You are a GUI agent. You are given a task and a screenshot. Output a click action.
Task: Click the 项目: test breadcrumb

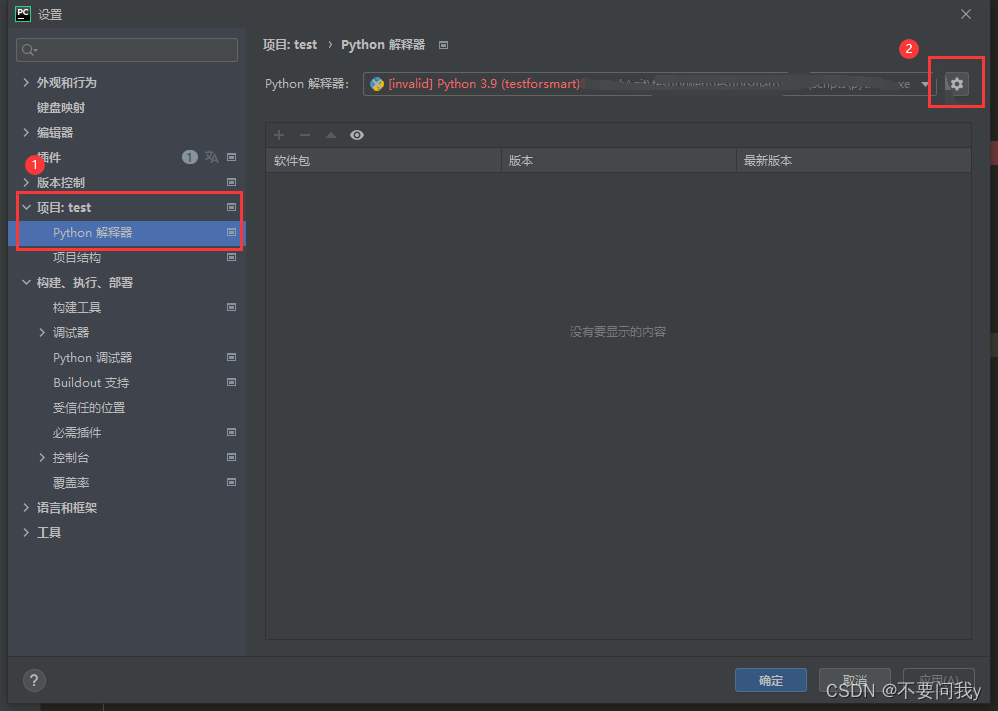[x=290, y=45]
